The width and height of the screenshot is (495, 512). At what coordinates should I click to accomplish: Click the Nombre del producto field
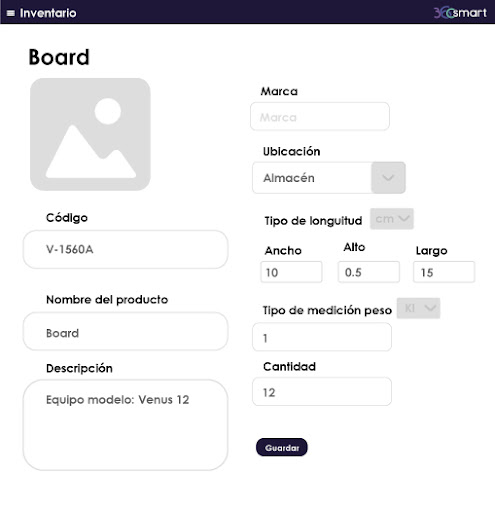click(x=125, y=332)
